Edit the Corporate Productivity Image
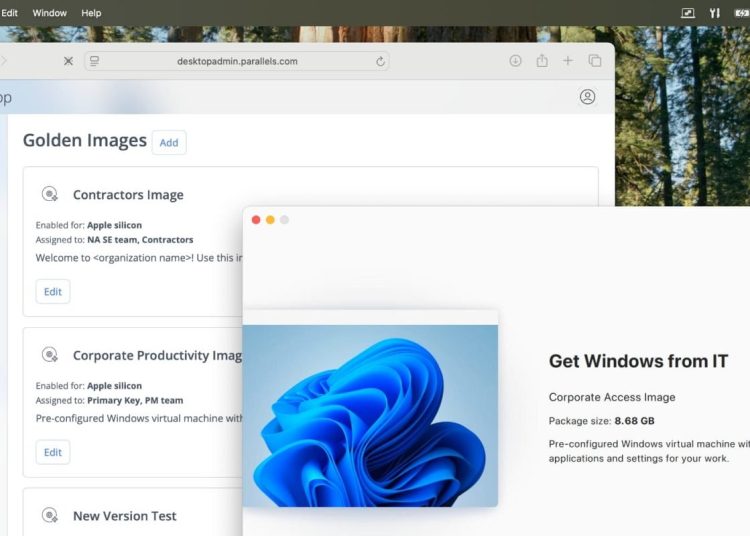This screenshot has height=536, width=750. point(53,452)
